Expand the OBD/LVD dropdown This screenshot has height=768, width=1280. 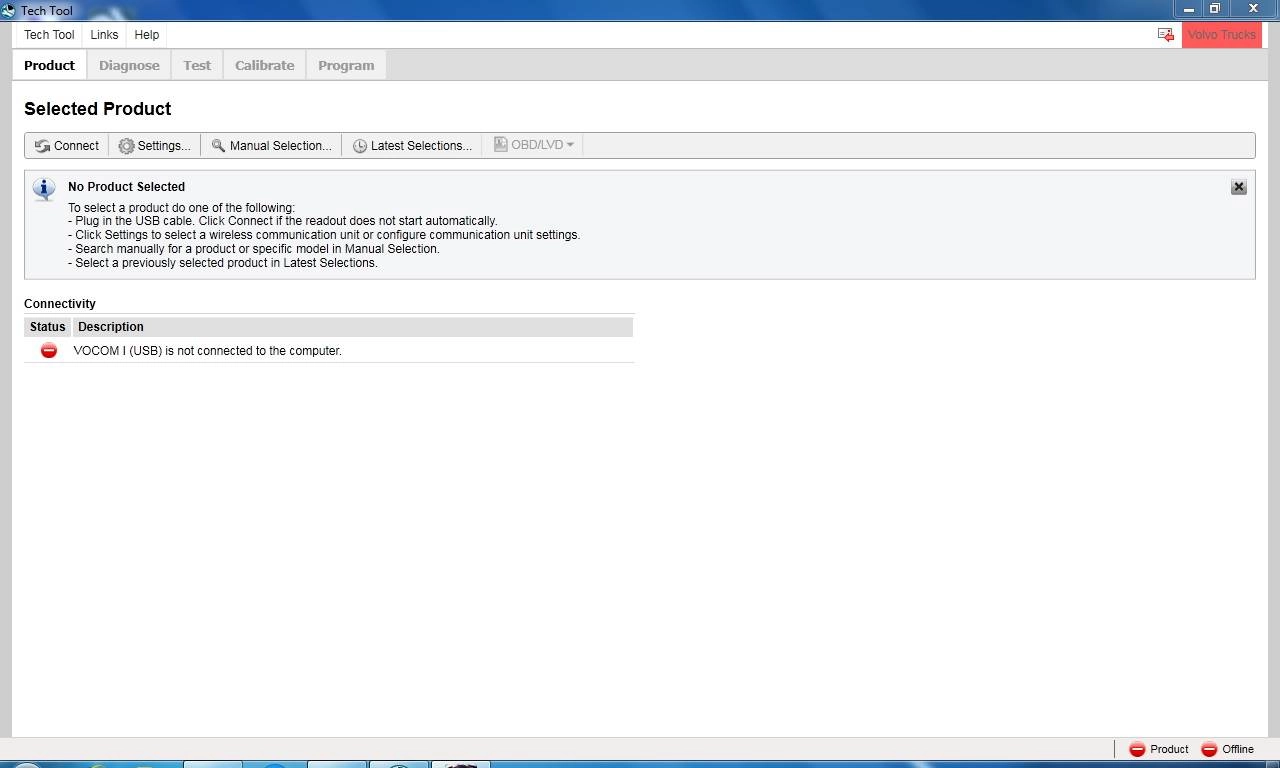(534, 145)
